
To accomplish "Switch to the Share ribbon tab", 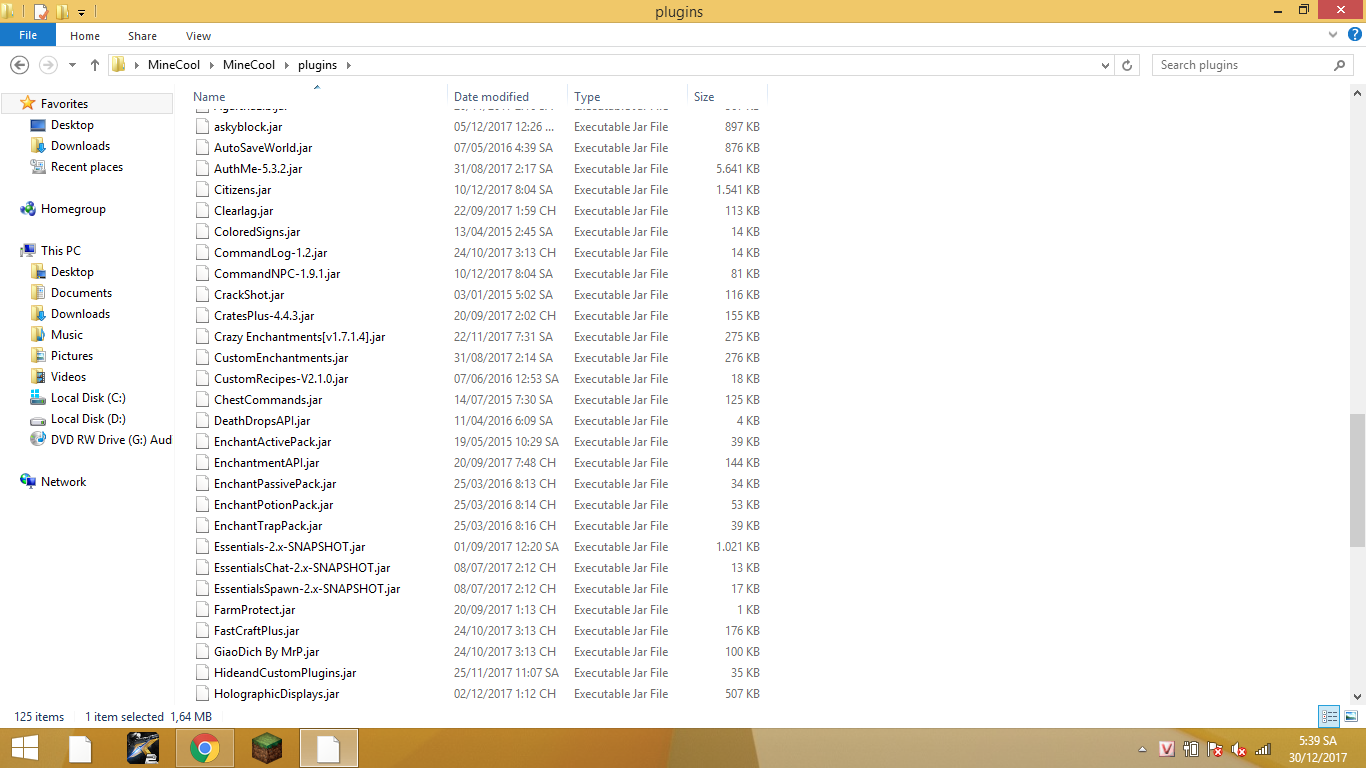I will (x=142, y=36).
